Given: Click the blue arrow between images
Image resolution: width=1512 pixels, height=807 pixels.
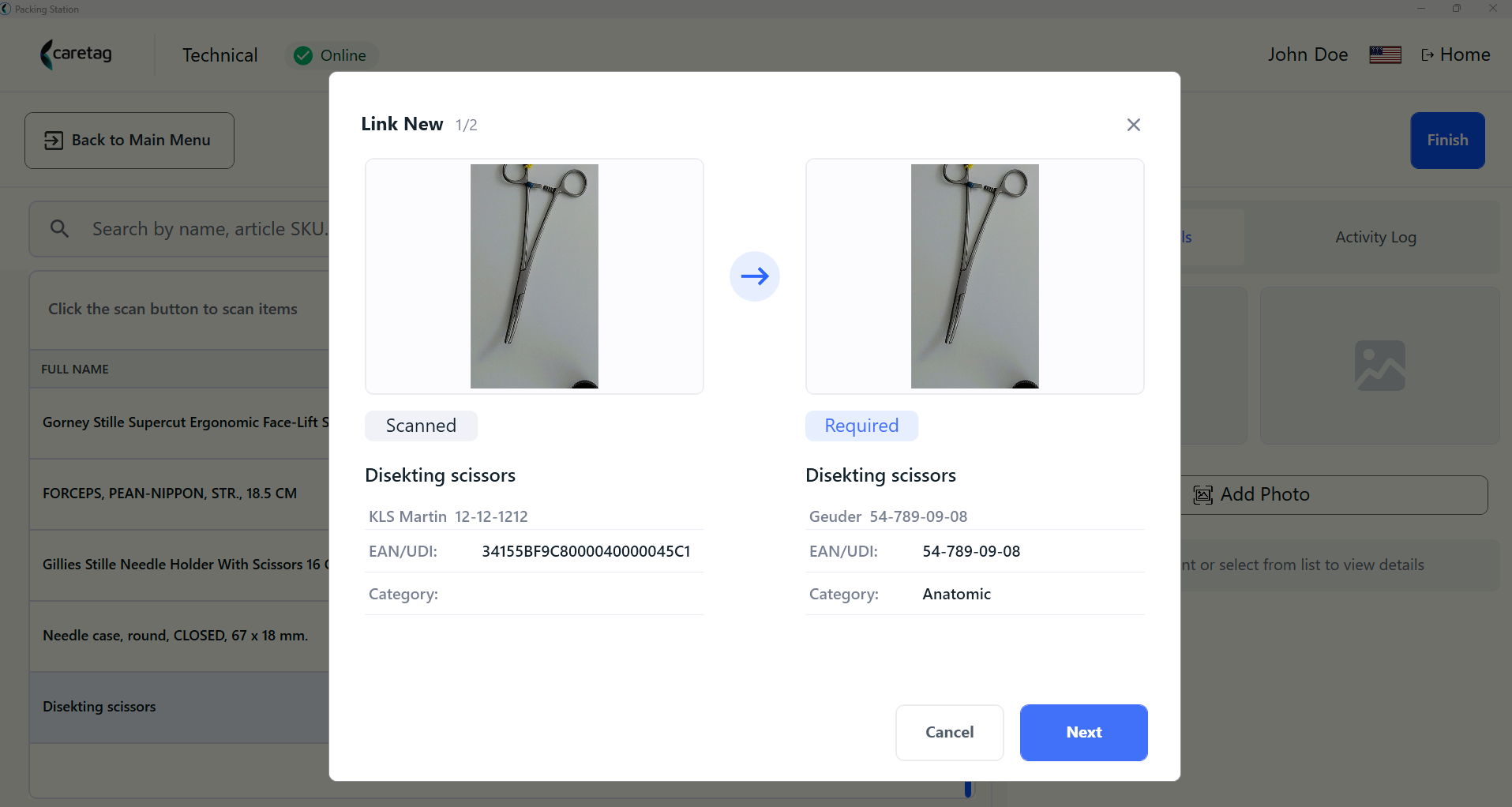Looking at the screenshot, I should tap(755, 276).
